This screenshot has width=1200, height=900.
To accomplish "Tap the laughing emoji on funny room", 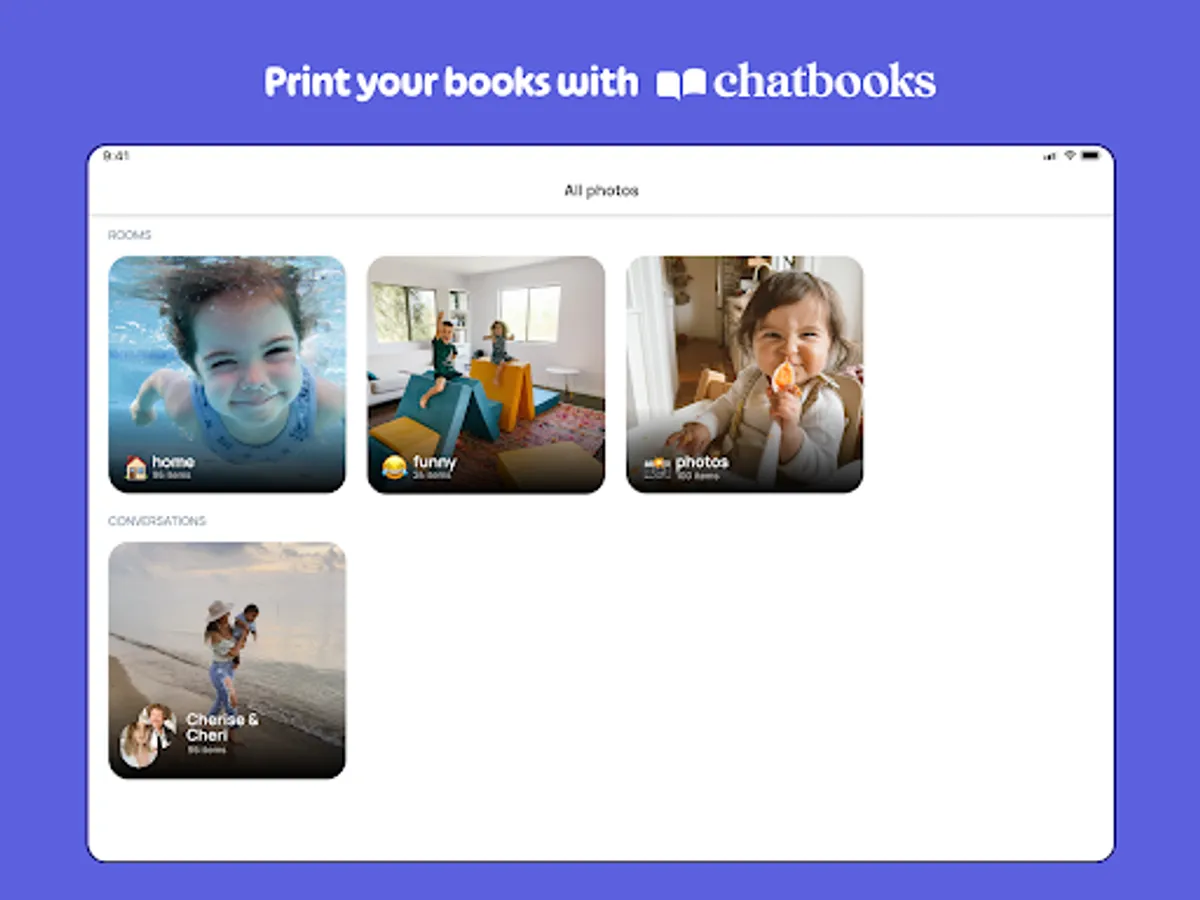I will pyautogui.click(x=395, y=467).
